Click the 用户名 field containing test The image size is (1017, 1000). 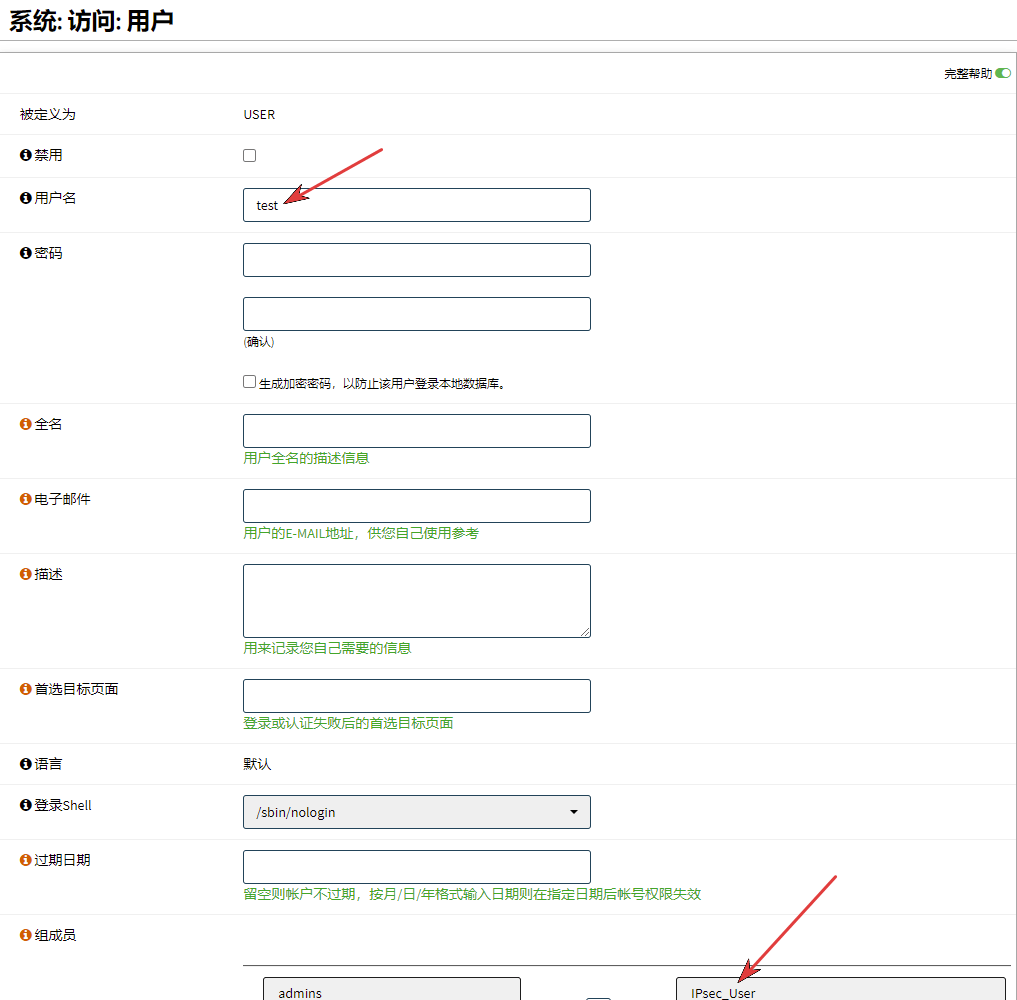(x=416, y=205)
